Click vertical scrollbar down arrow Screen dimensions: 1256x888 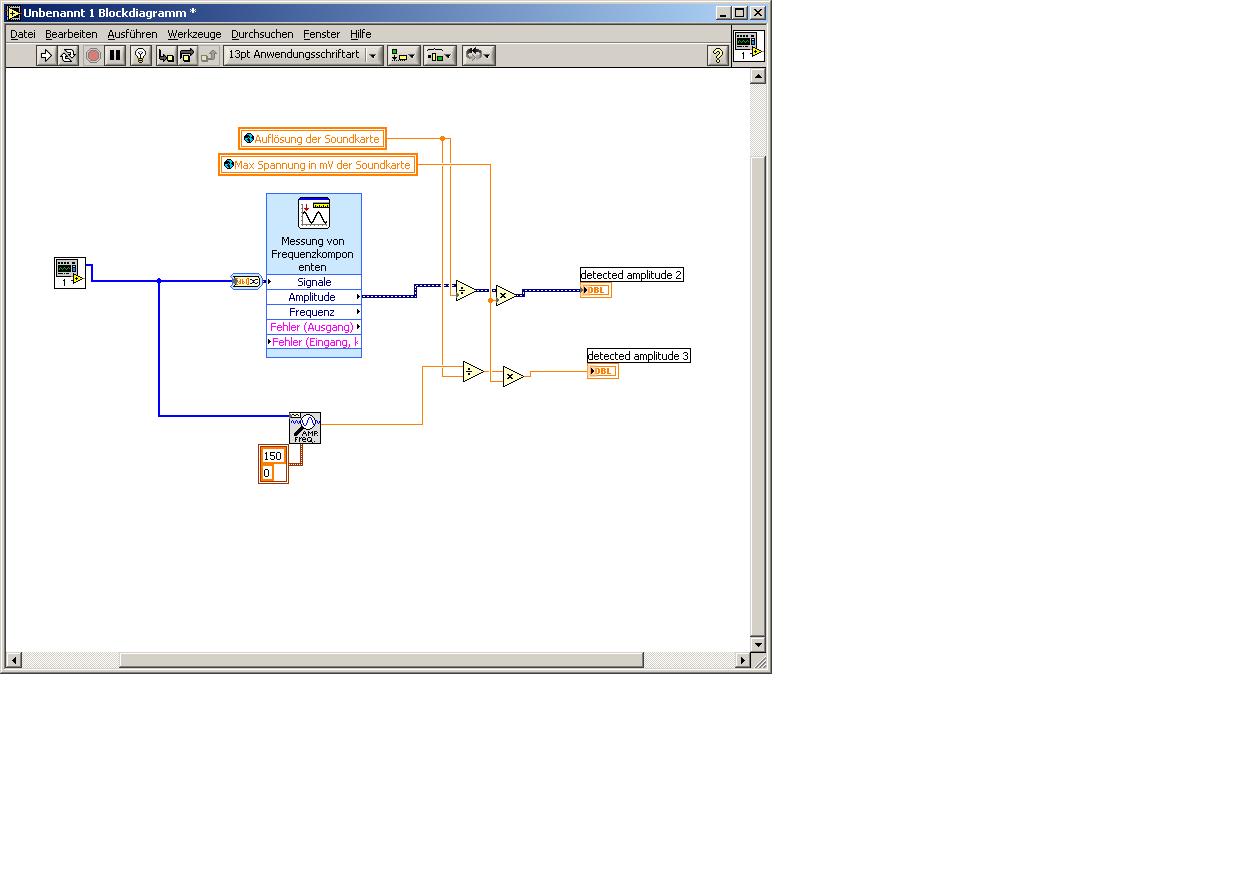[x=758, y=645]
